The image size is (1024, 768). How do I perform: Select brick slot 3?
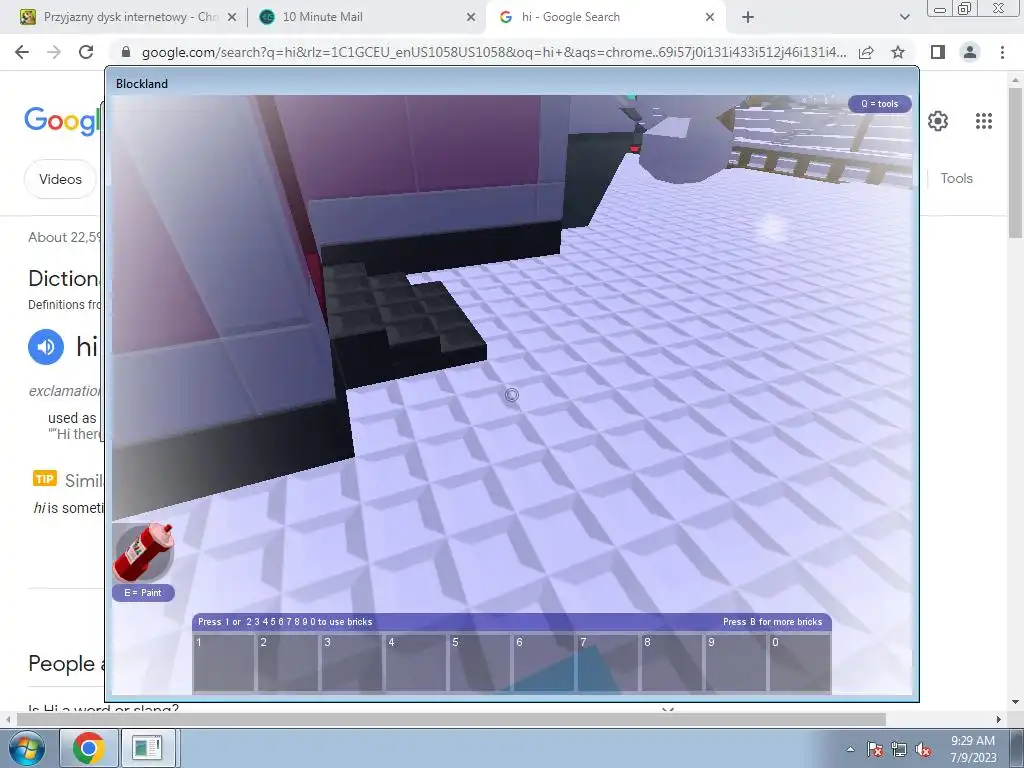[x=351, y=662]
